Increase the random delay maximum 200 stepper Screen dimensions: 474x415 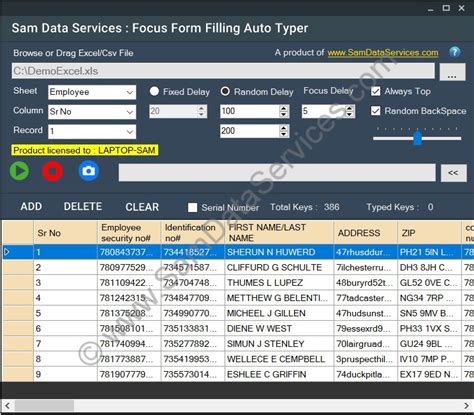coord(283,128)
